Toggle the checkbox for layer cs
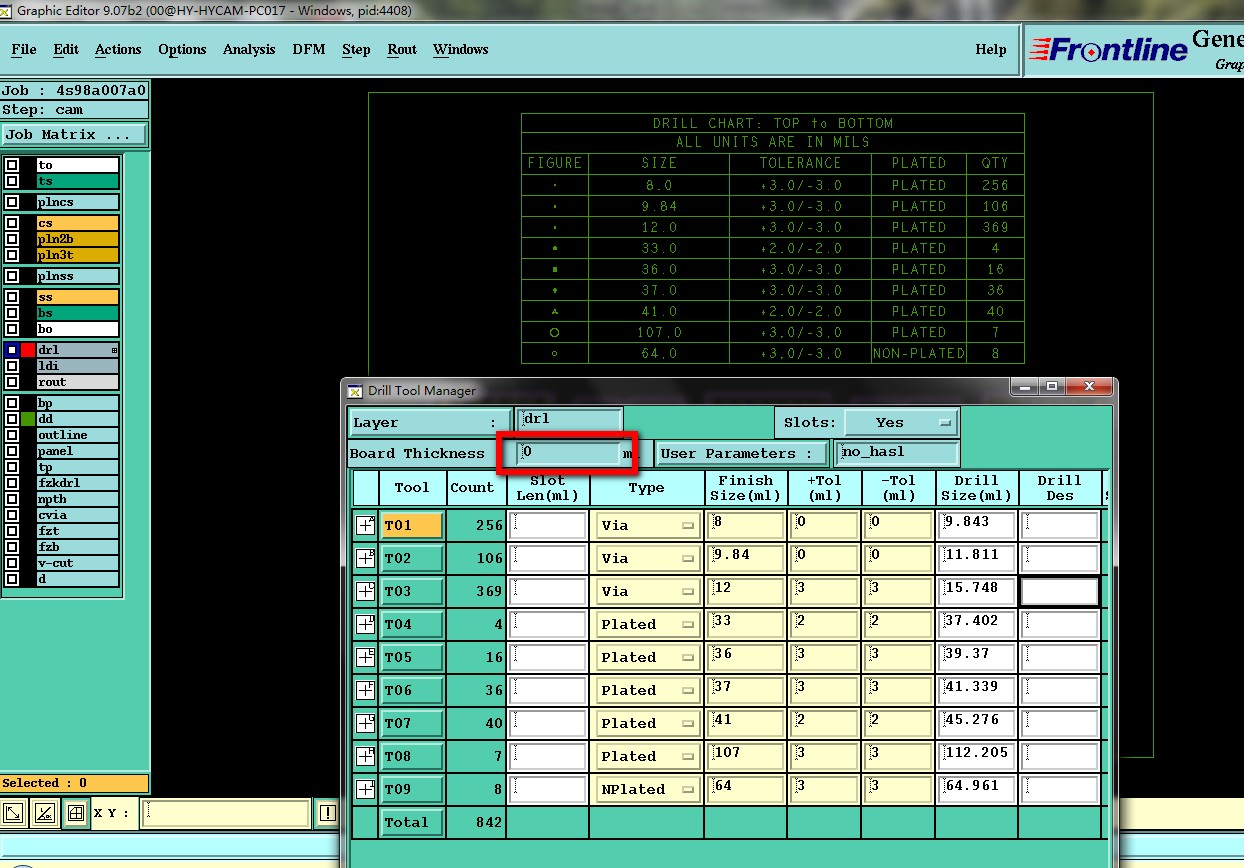This screenshot has width=1244, height=868. [x=12, y=223]
